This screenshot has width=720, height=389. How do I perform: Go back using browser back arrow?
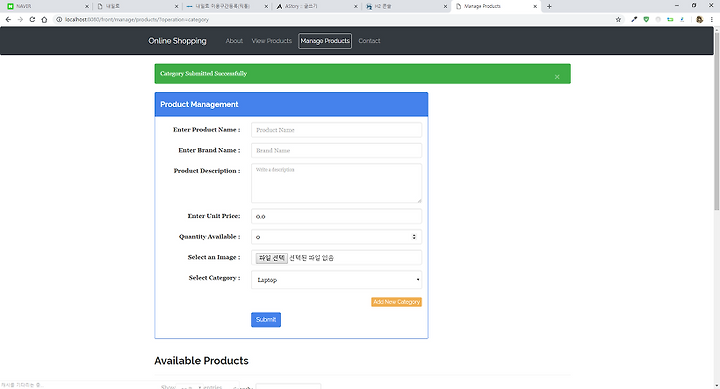click(8, 19)
